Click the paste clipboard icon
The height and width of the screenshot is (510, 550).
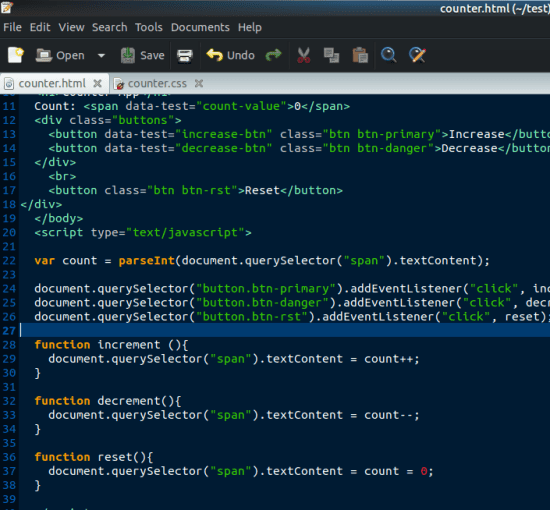(x=360, y=55)
